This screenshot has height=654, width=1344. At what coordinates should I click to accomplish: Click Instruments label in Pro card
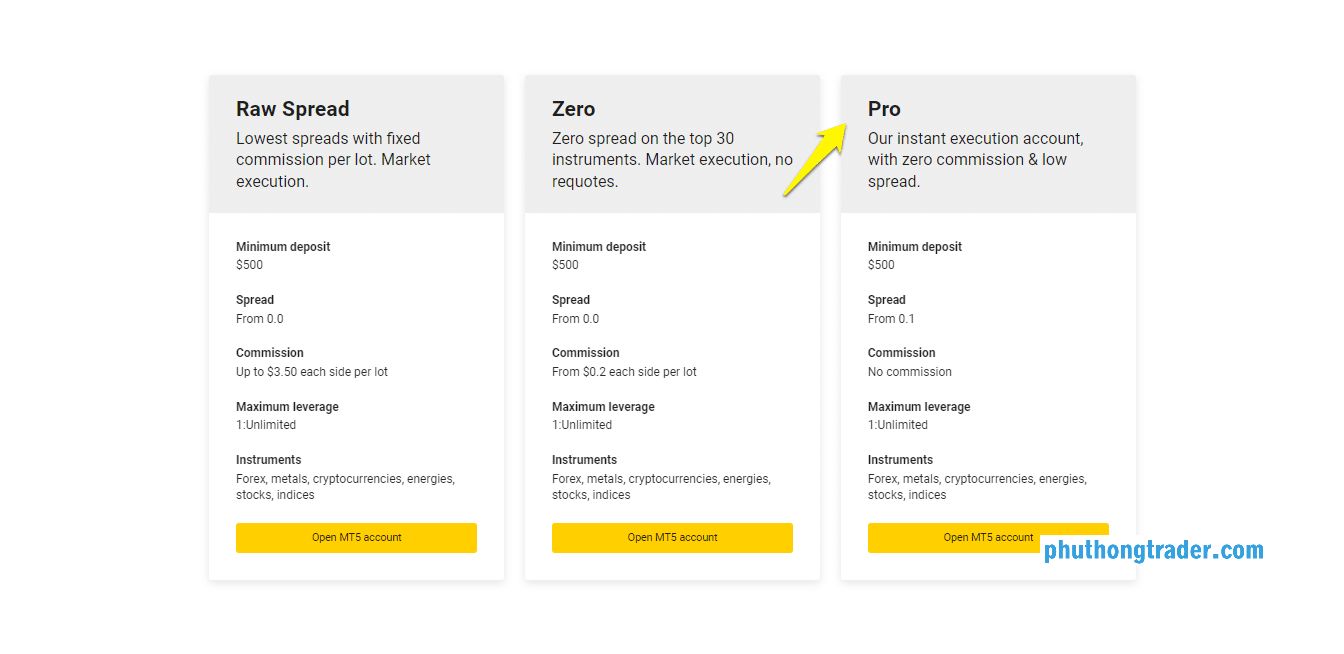[900, 460]
